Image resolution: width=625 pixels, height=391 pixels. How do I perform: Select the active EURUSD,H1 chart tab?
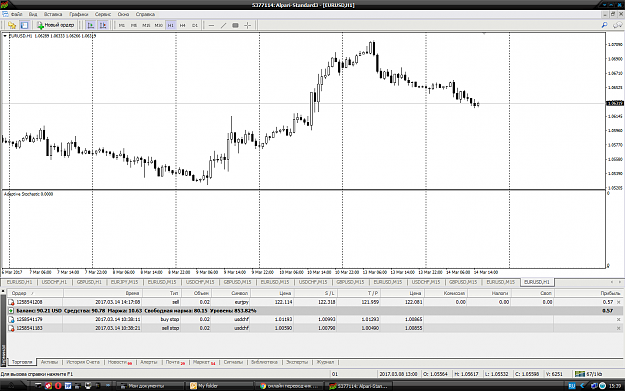pyautogui.click(x=537, y=282)
